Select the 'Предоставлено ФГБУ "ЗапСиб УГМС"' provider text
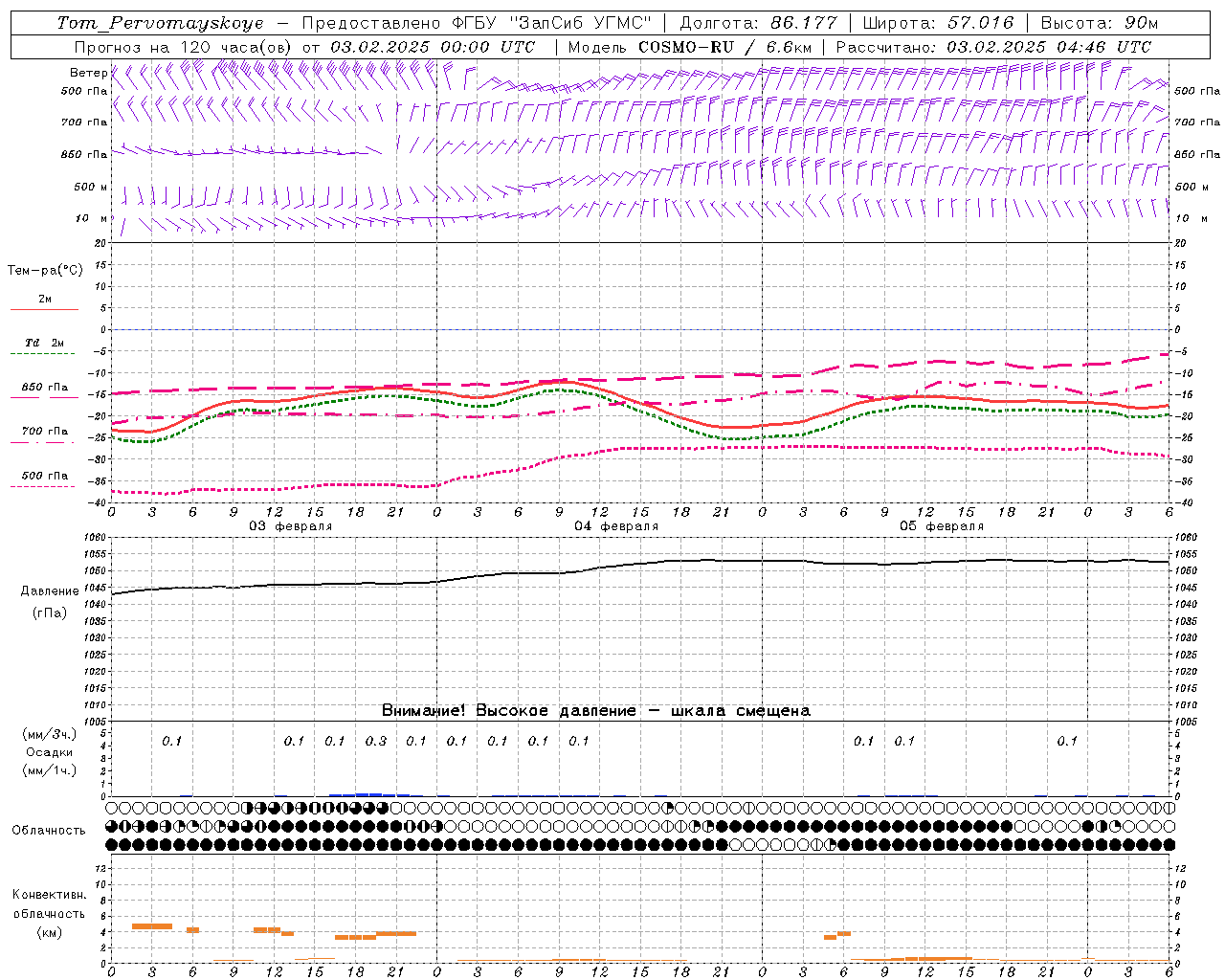Viewport: 1225px width, 980px height. coord(477,23)
